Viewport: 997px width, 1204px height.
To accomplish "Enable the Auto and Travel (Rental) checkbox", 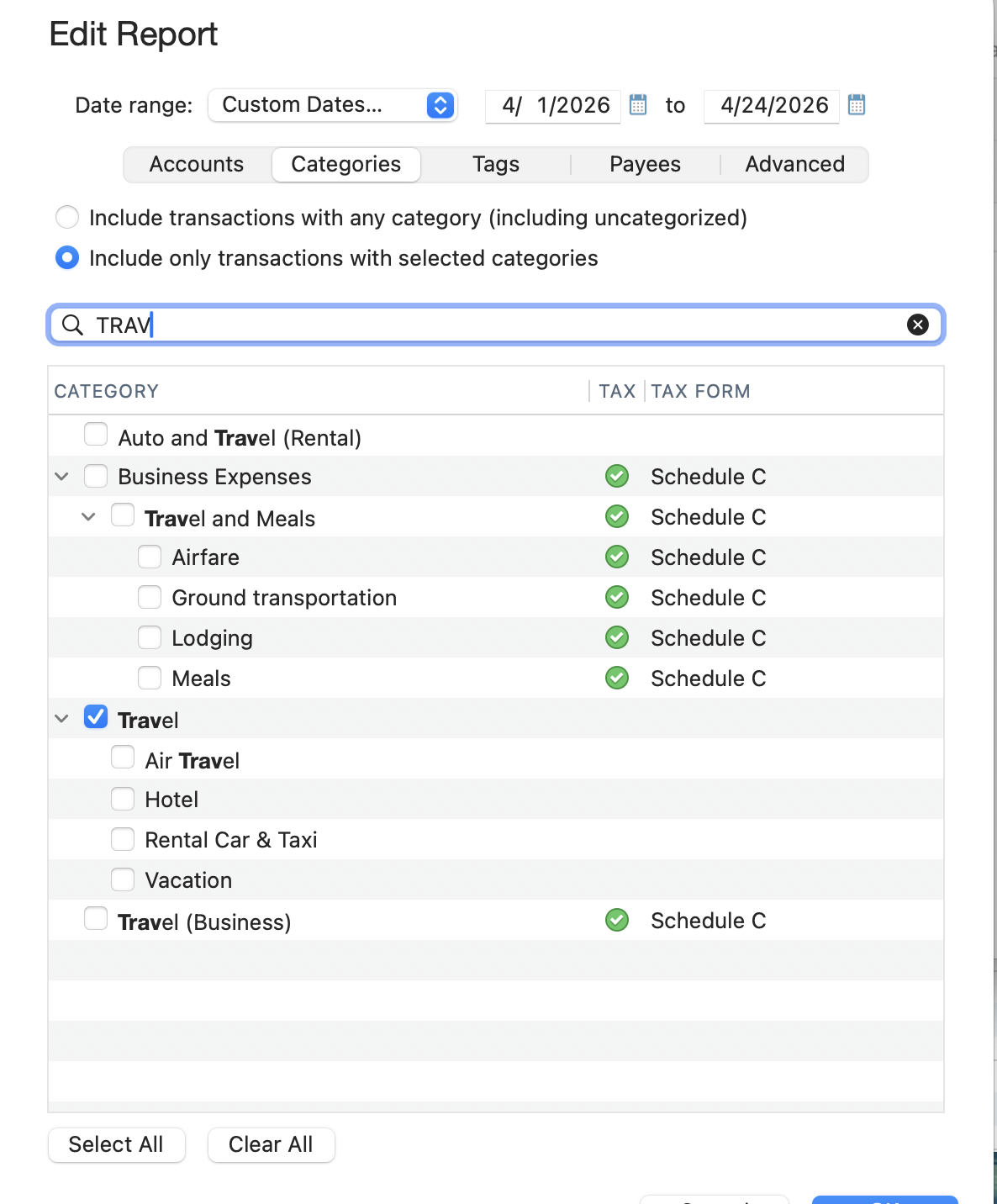I will [96, 436].
